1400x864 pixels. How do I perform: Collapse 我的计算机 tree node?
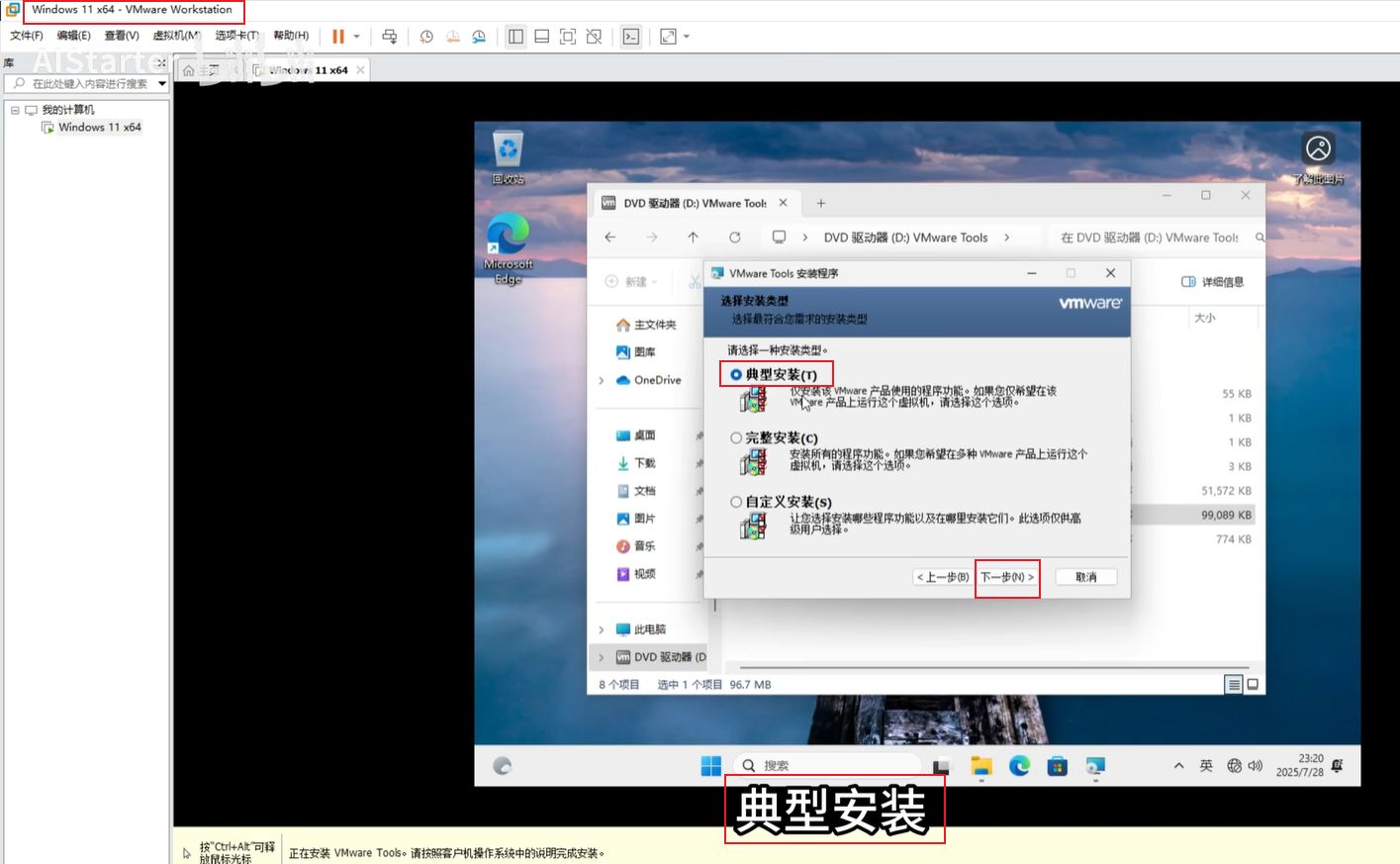[x=15, y=110]
